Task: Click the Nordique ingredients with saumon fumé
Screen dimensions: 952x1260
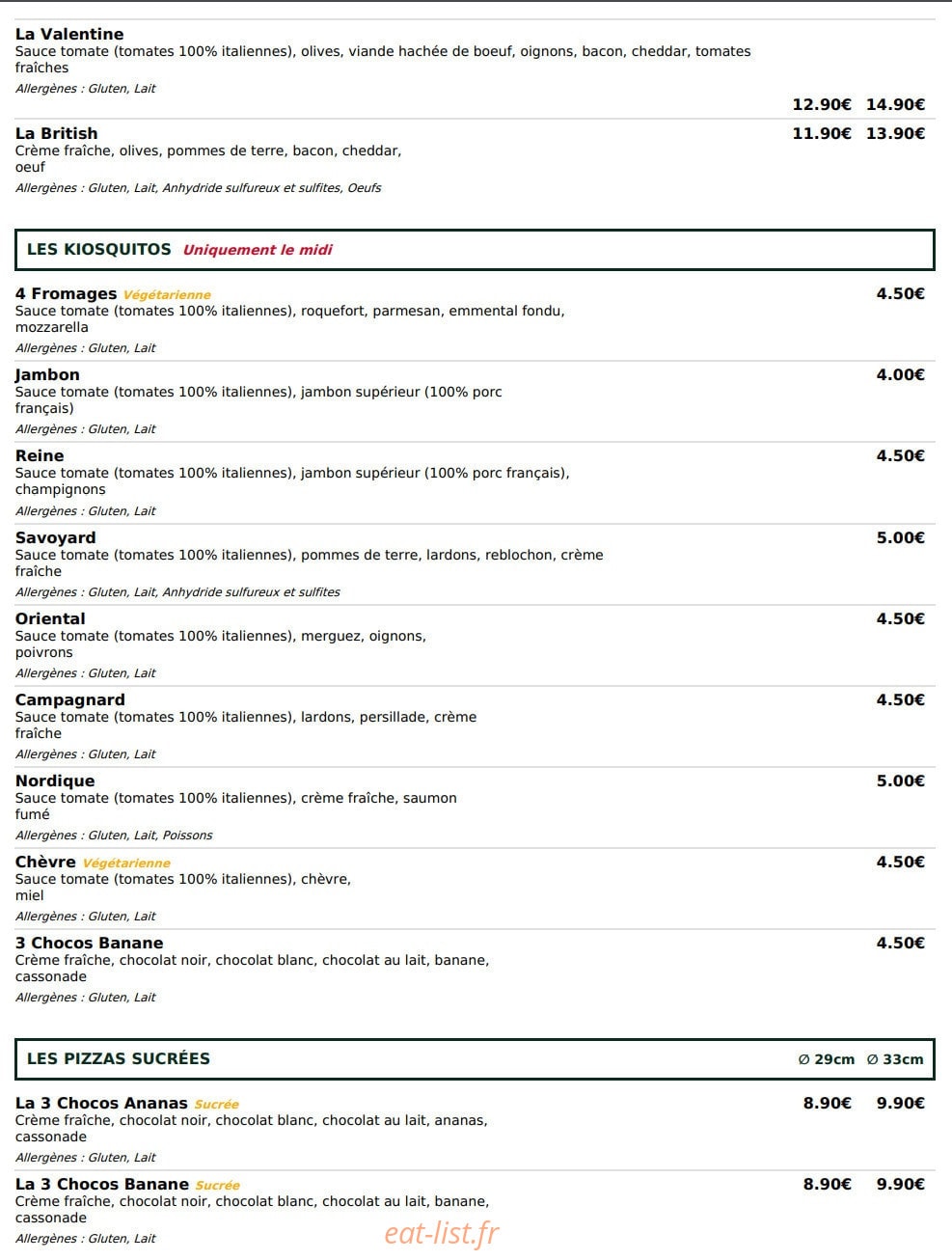Action: click(236, 807)
